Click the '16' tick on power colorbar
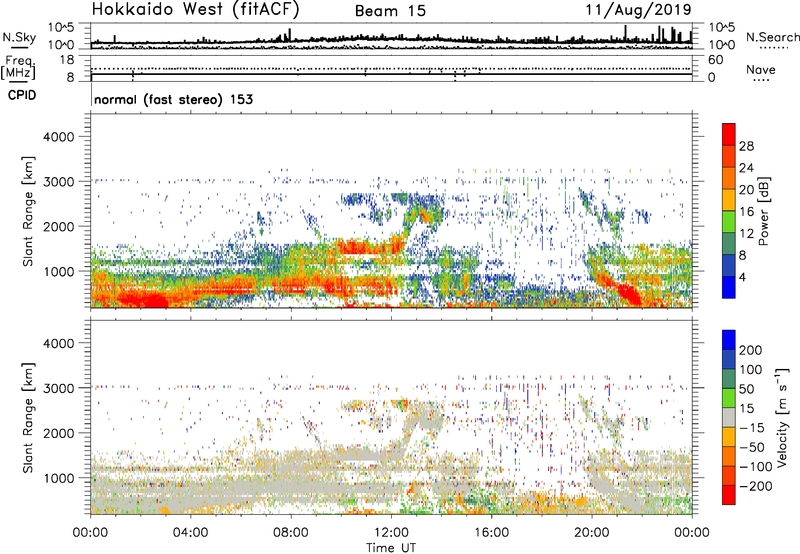The width and height of the screenshot is (800, 554). [746, 212]
